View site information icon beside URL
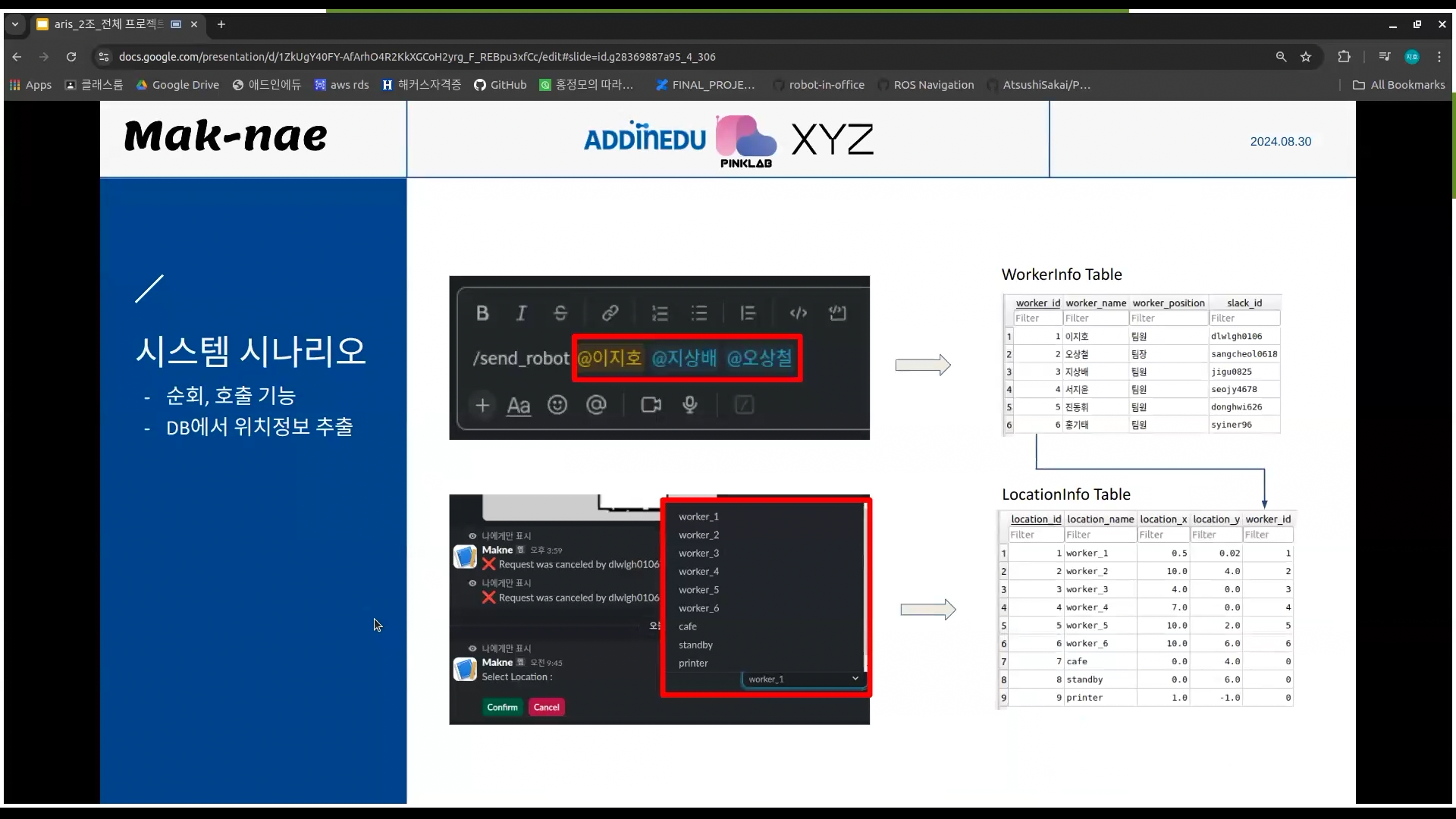This screenshot has height=819, width=1456. (104, 57)
